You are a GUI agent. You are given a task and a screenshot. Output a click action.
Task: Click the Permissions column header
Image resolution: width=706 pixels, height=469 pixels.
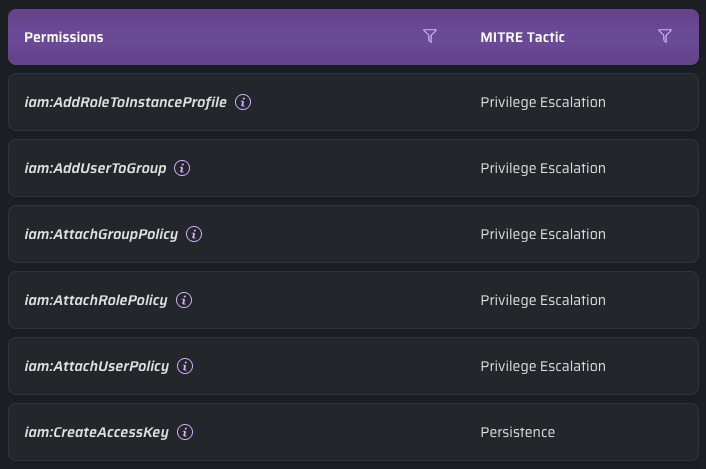tap(64, 37)
